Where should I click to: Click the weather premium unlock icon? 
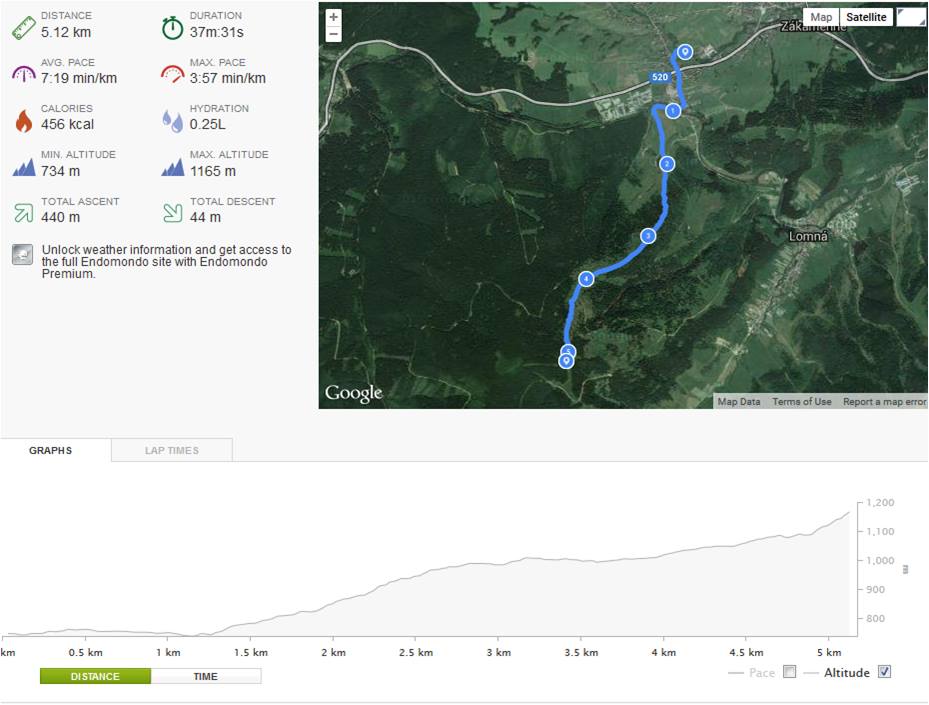pyautogui.click(x=23, y=255)
